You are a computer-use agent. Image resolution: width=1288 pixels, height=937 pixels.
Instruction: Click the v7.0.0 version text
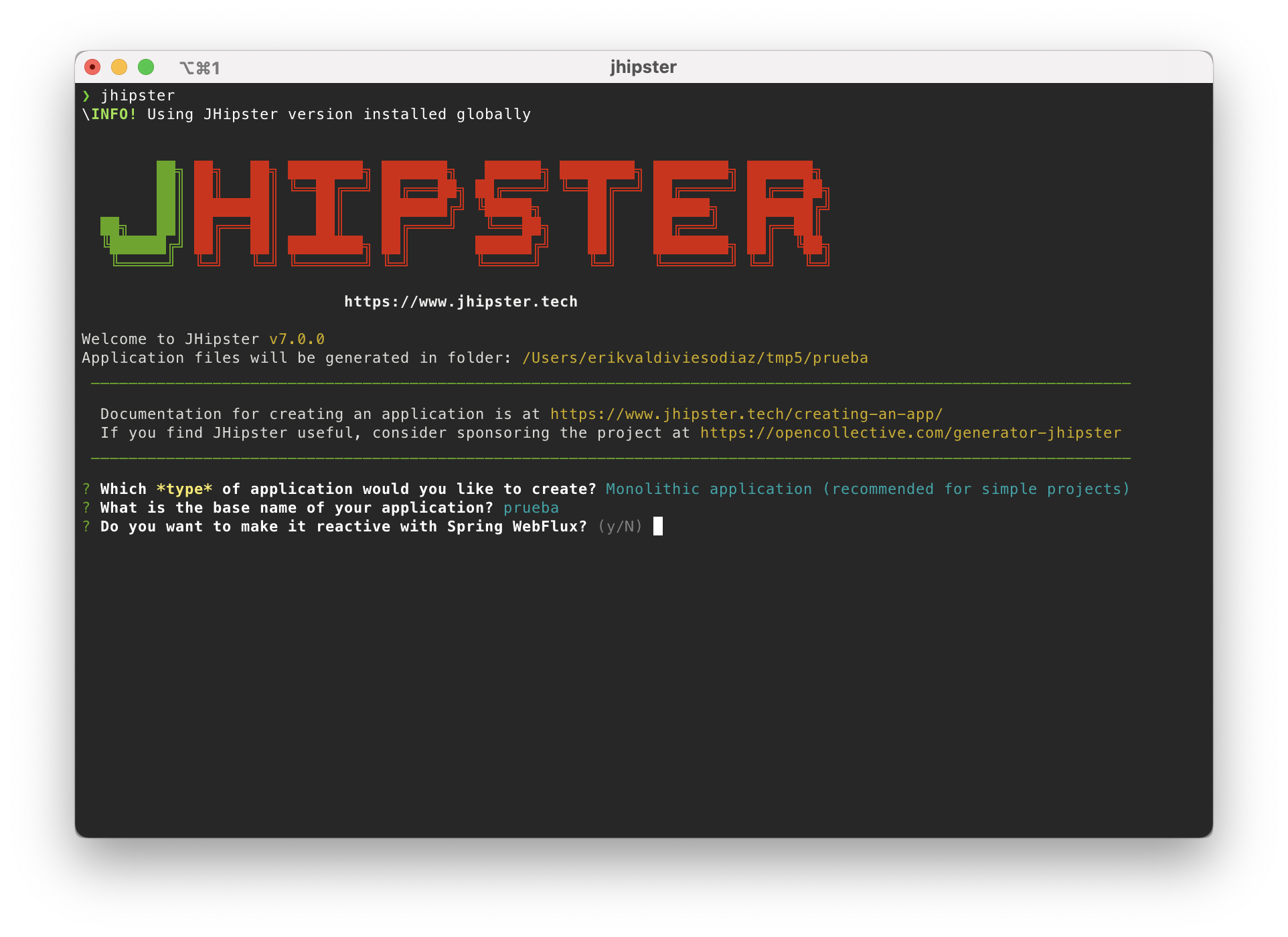pyautogui.click(x=297, y=339)
